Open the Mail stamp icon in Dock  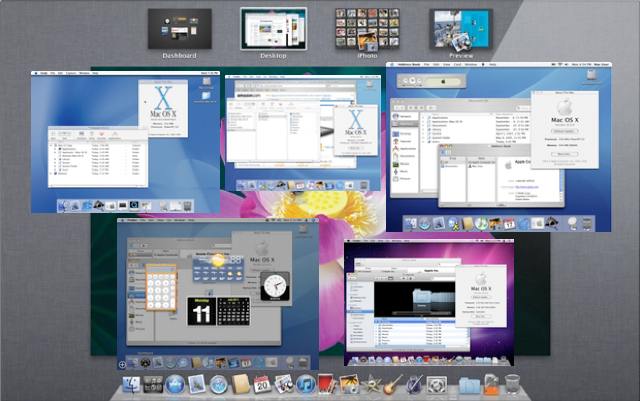tap(197, 385)
